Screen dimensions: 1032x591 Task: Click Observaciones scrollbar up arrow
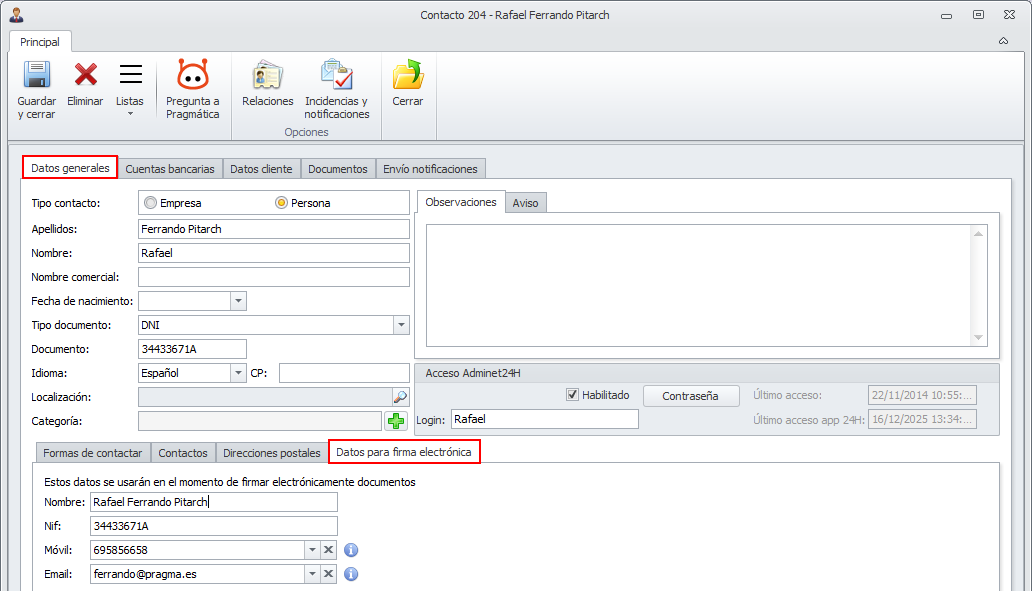pos(979,234)
